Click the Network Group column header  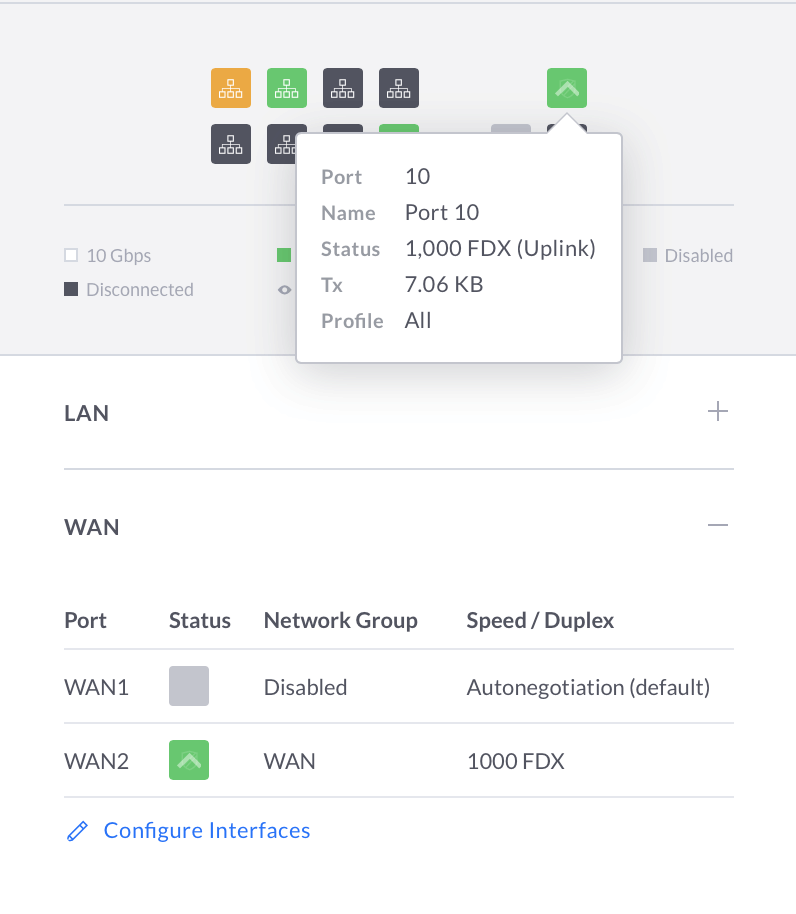(x=340, y=621)
